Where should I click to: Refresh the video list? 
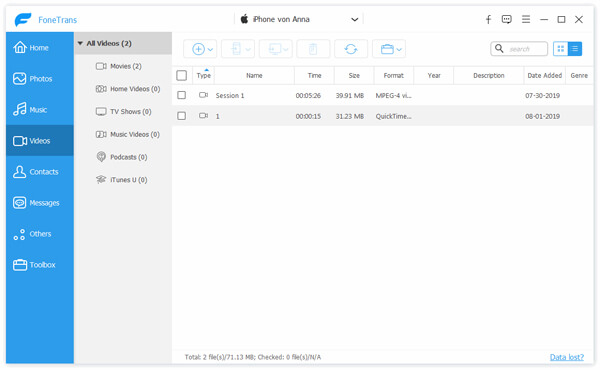[351, 49]
